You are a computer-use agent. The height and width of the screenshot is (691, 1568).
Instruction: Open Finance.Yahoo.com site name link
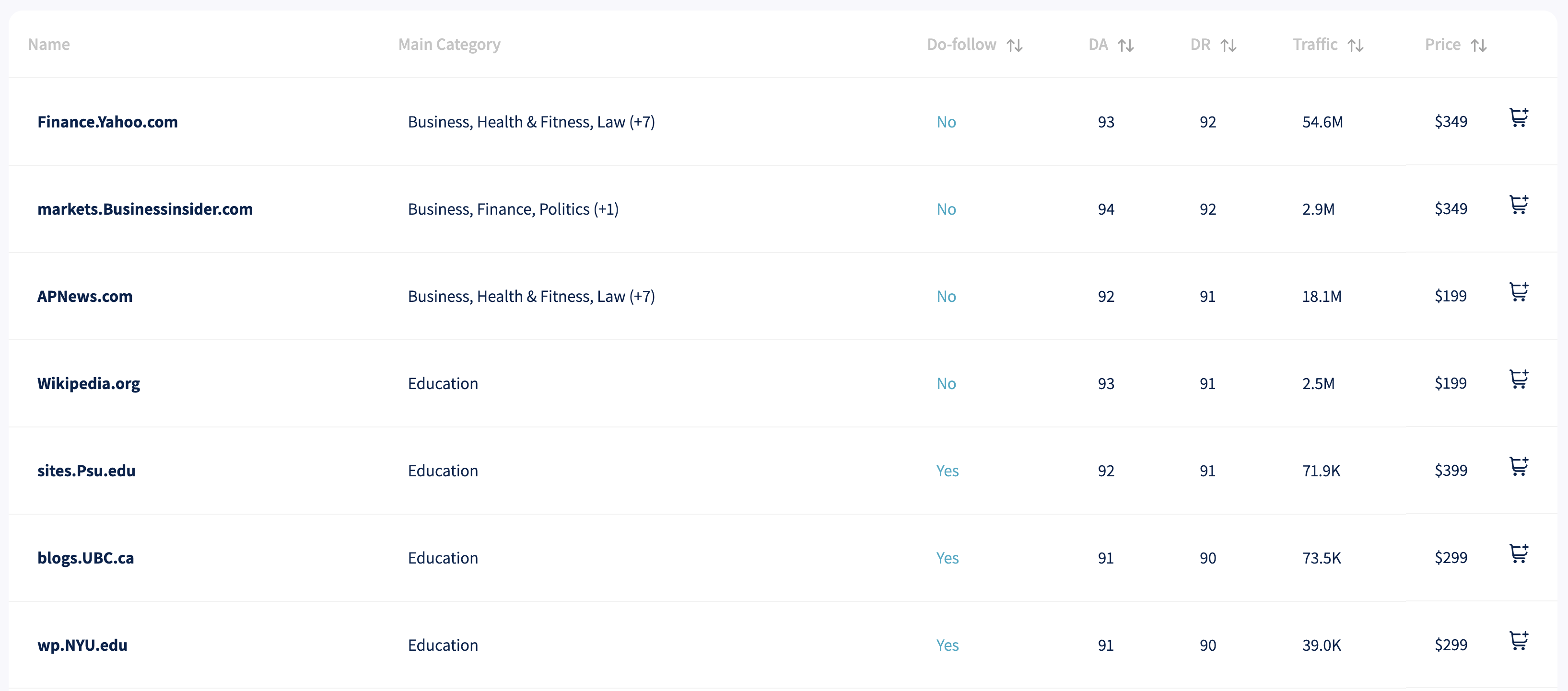click(x=108, y=122)
